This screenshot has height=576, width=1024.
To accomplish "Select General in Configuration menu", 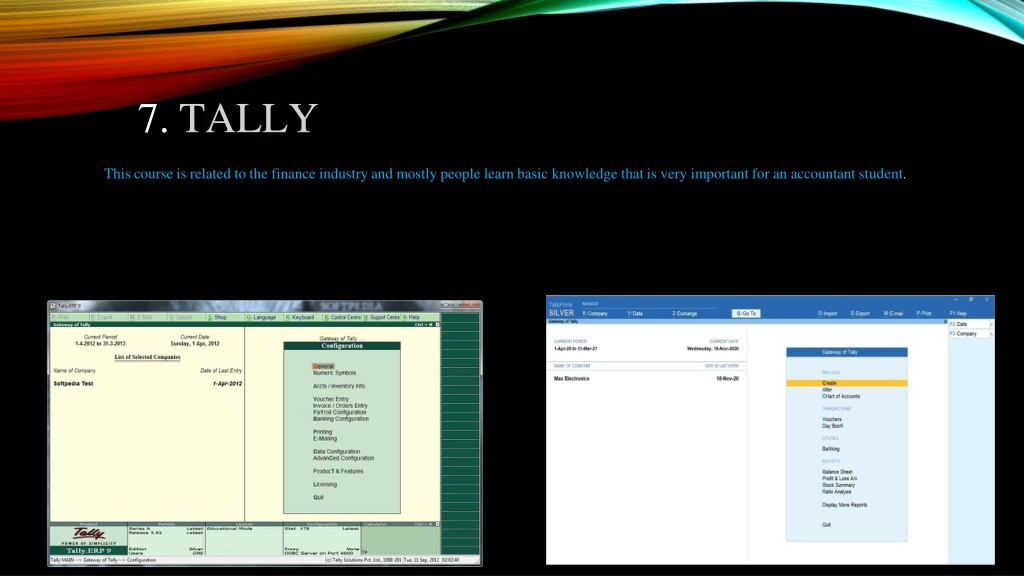I will (323, 366).
